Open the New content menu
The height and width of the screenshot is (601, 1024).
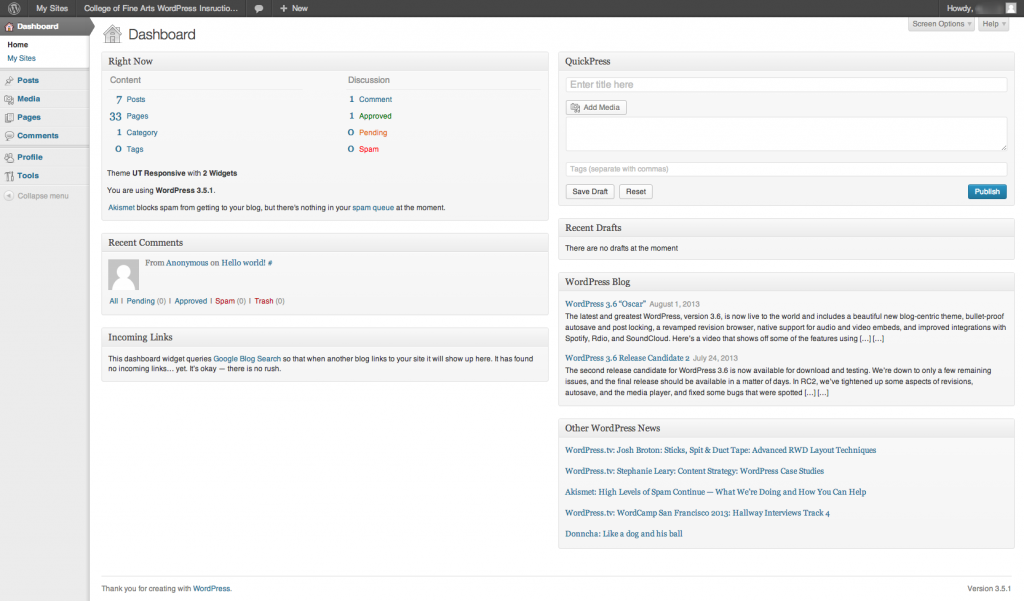coord(293,8)
